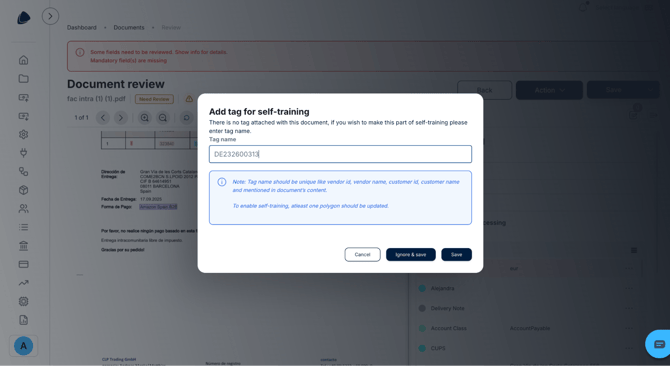The height and width of the screenshot is (366, 670).
Task: Expand the Save button dropdown arrow
Action: click(x=651, y=90)
